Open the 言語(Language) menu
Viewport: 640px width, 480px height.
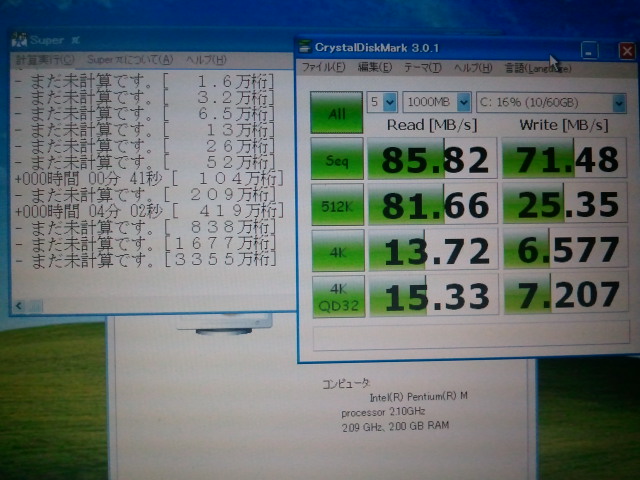click(538, 68)
